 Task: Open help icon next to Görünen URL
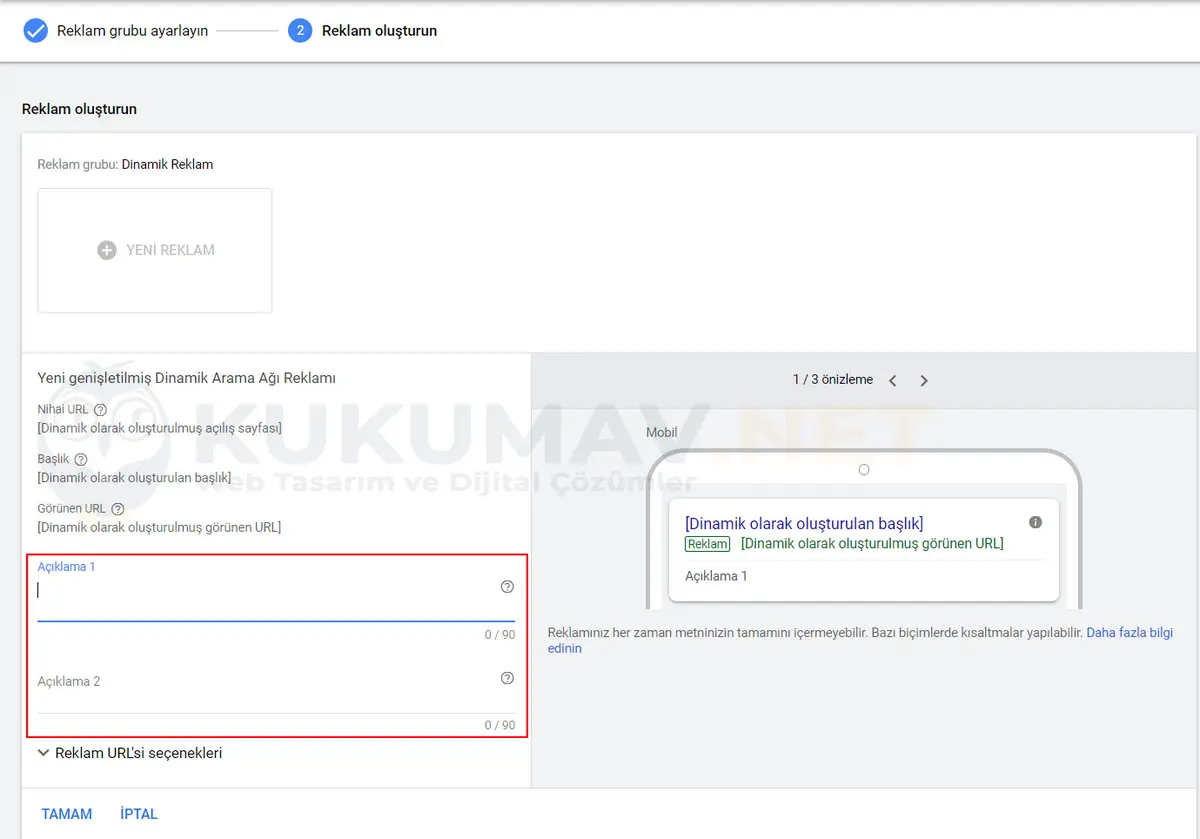(x=118, y=508)
